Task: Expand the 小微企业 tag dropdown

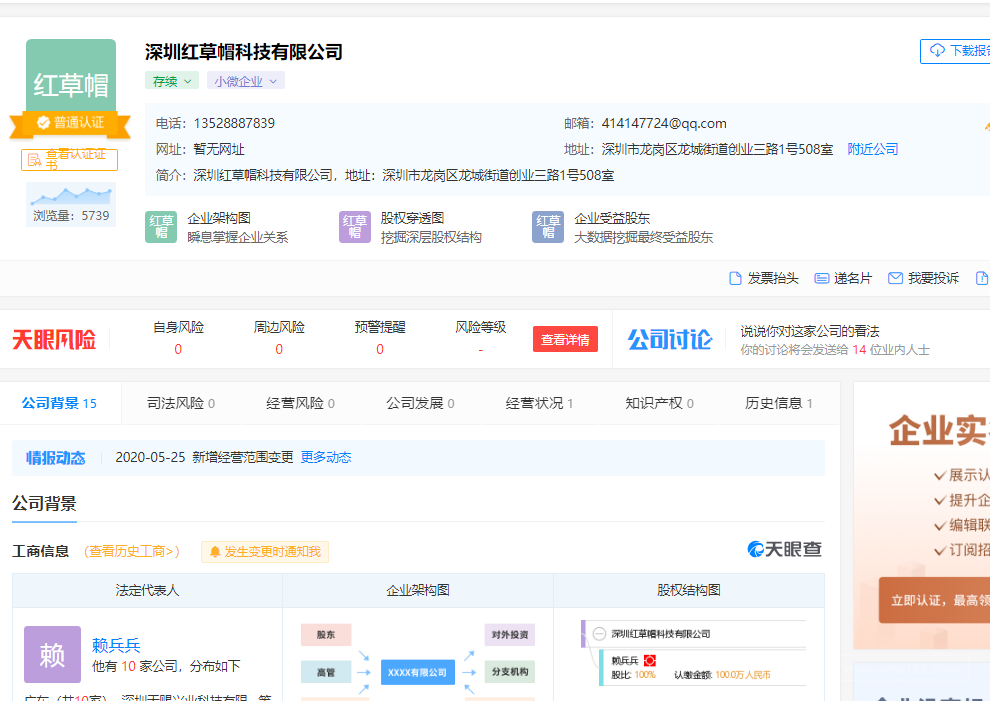Action: [x=245, y=81]
